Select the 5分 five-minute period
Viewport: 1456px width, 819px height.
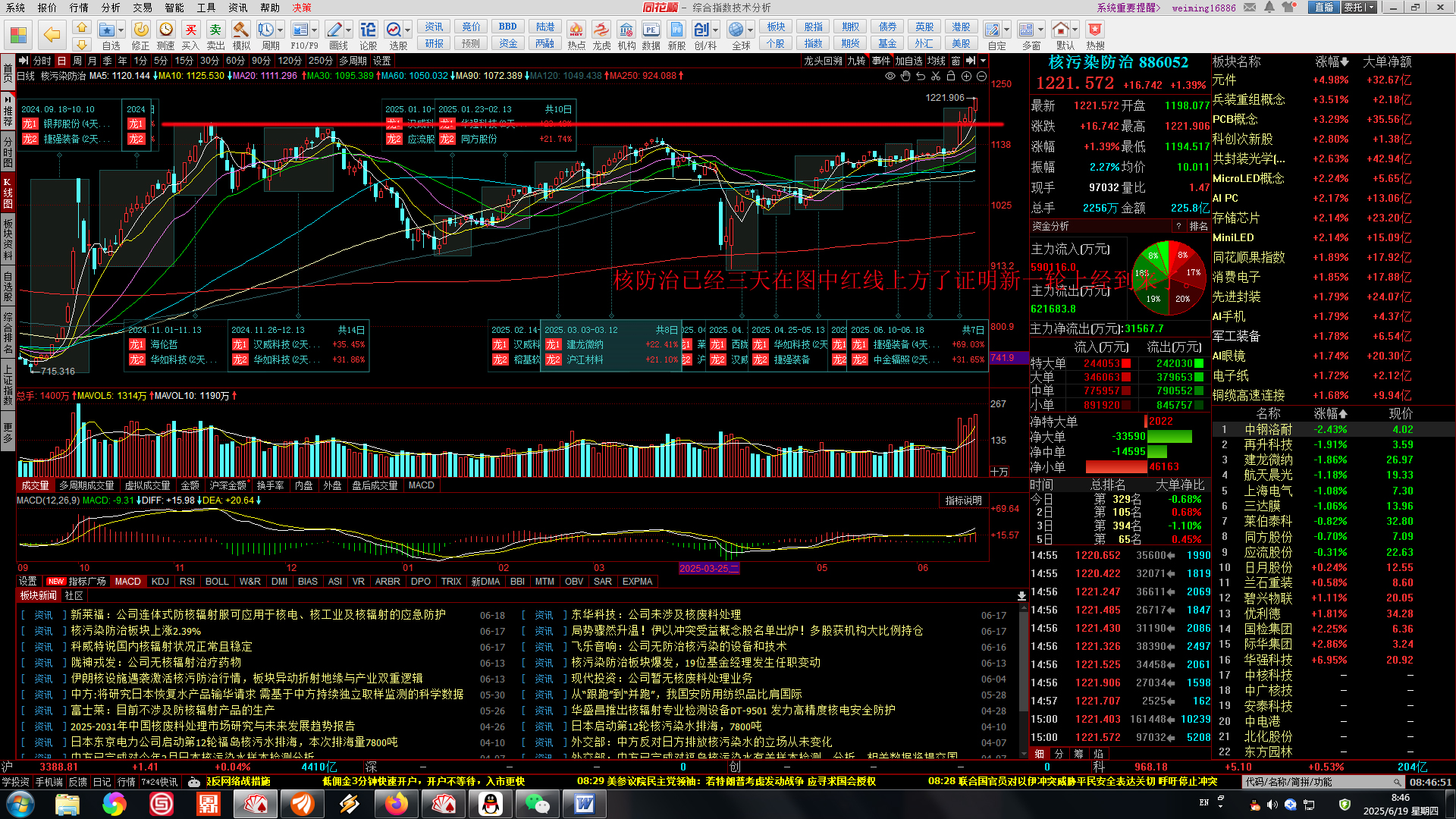(x=161, y=61)
